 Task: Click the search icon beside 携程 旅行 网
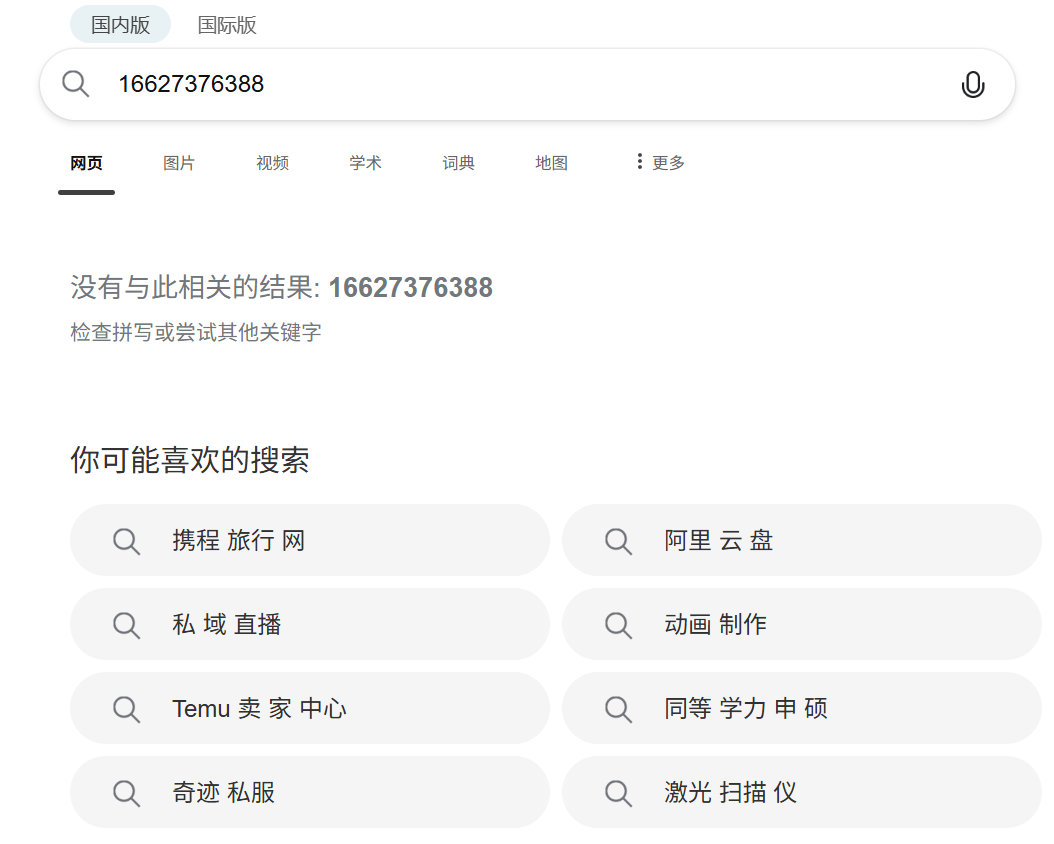(126, 540)
